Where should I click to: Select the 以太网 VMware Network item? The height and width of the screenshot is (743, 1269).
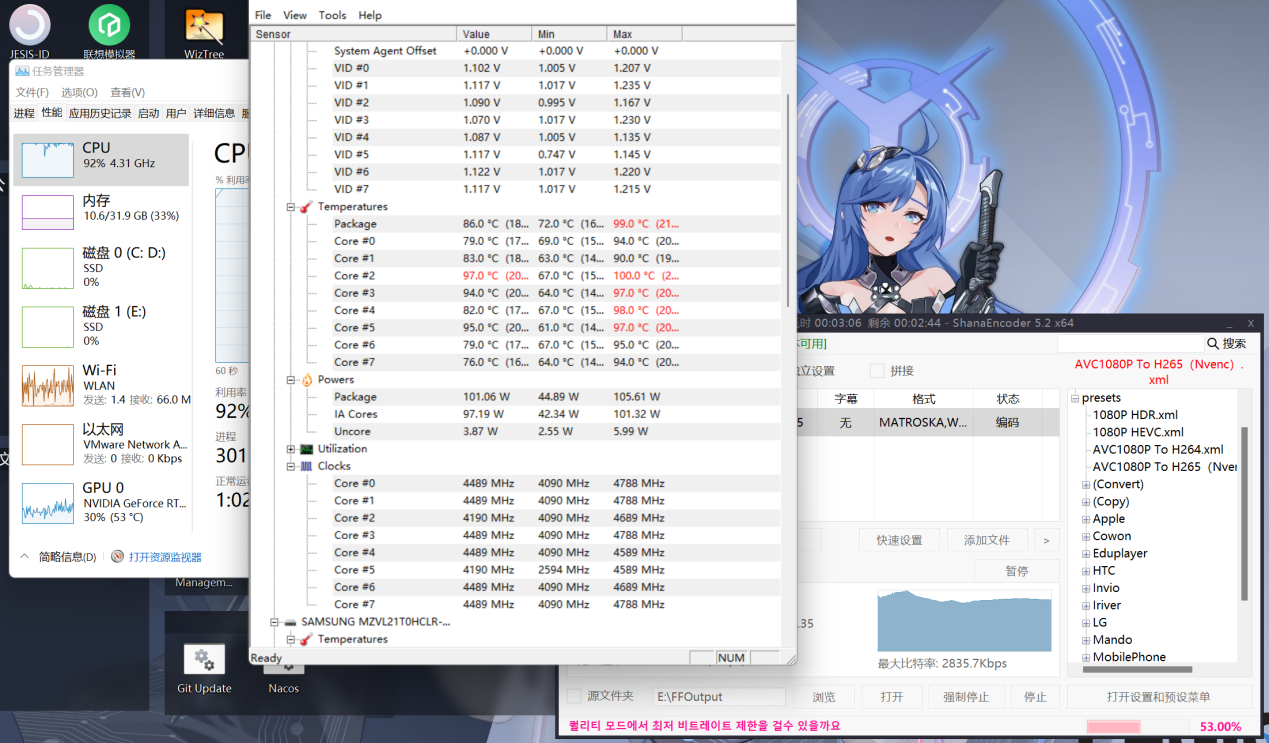101,443
